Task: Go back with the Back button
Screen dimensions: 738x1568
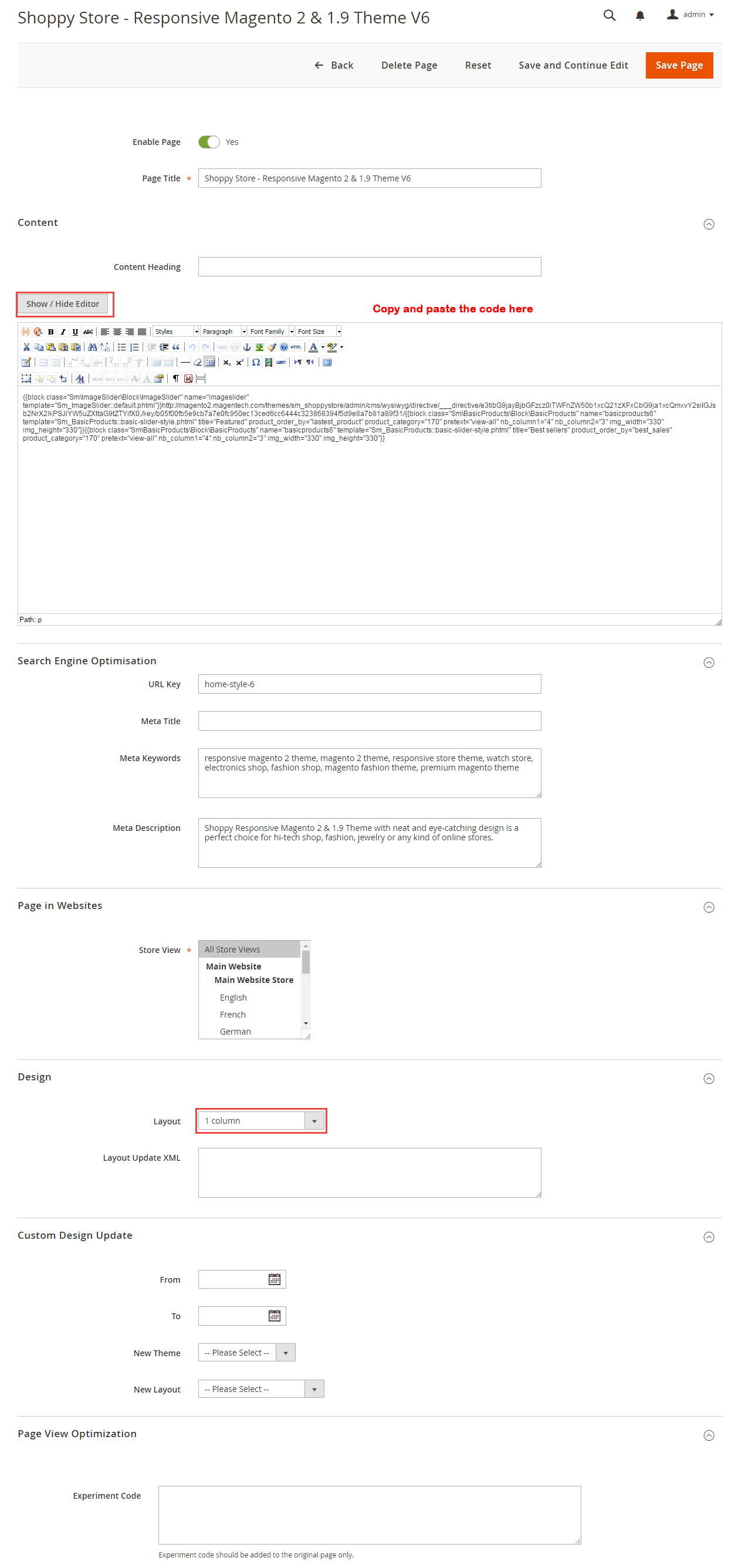Action: 333,65
